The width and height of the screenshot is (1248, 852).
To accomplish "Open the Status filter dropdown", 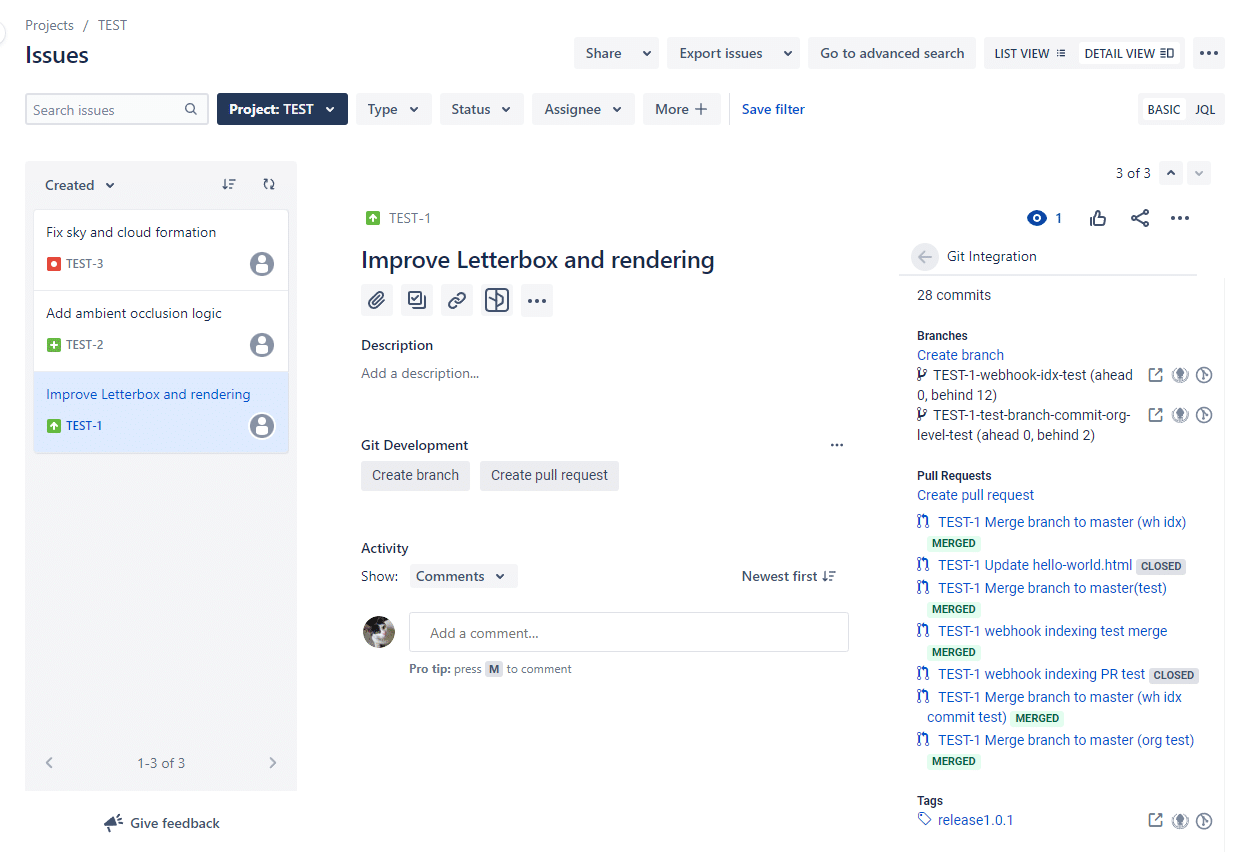I will pos(481,109).
